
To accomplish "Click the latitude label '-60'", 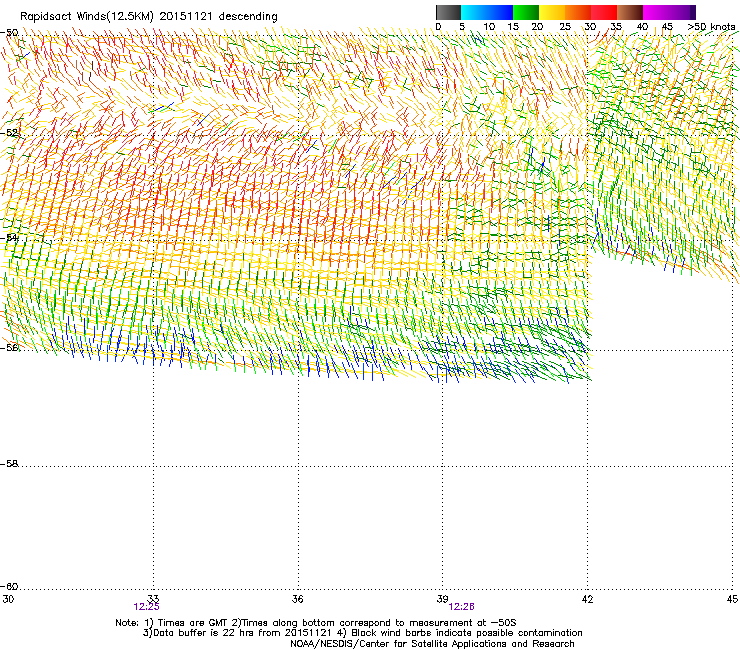I will coord(9,587).
